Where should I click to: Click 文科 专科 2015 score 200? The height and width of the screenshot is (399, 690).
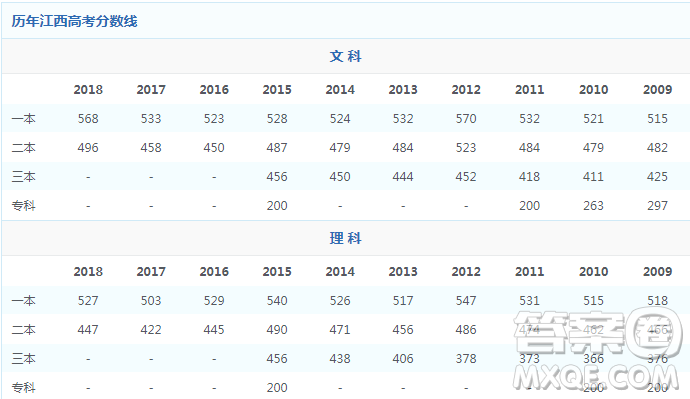pyautogui.click(x=277, y=205)
